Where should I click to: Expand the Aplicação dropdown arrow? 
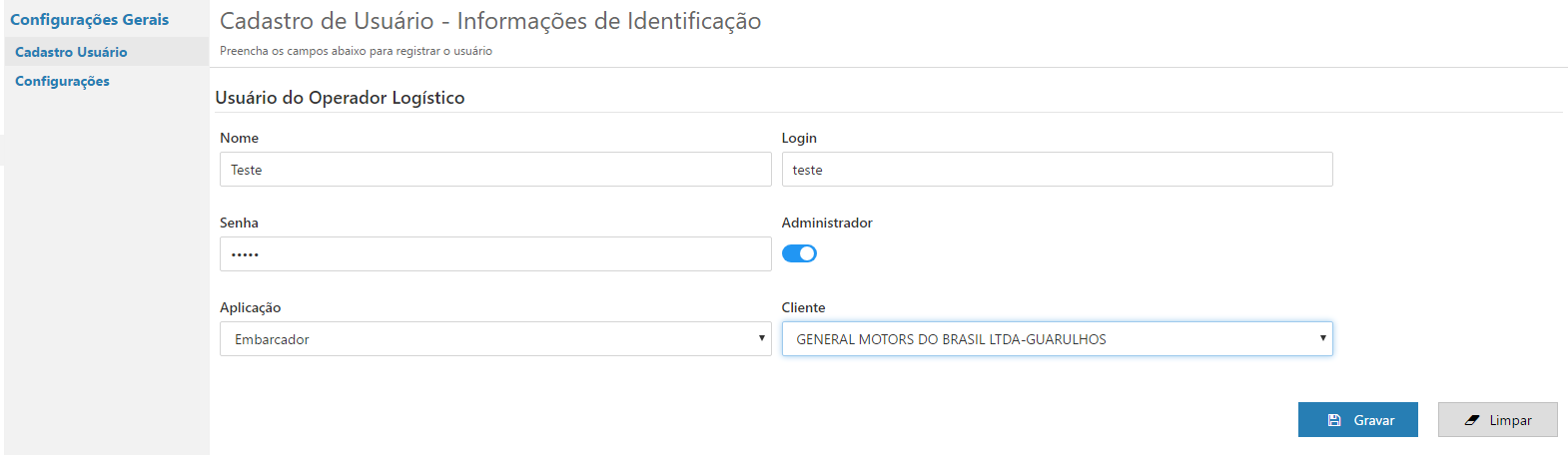[x=761, y=338]
